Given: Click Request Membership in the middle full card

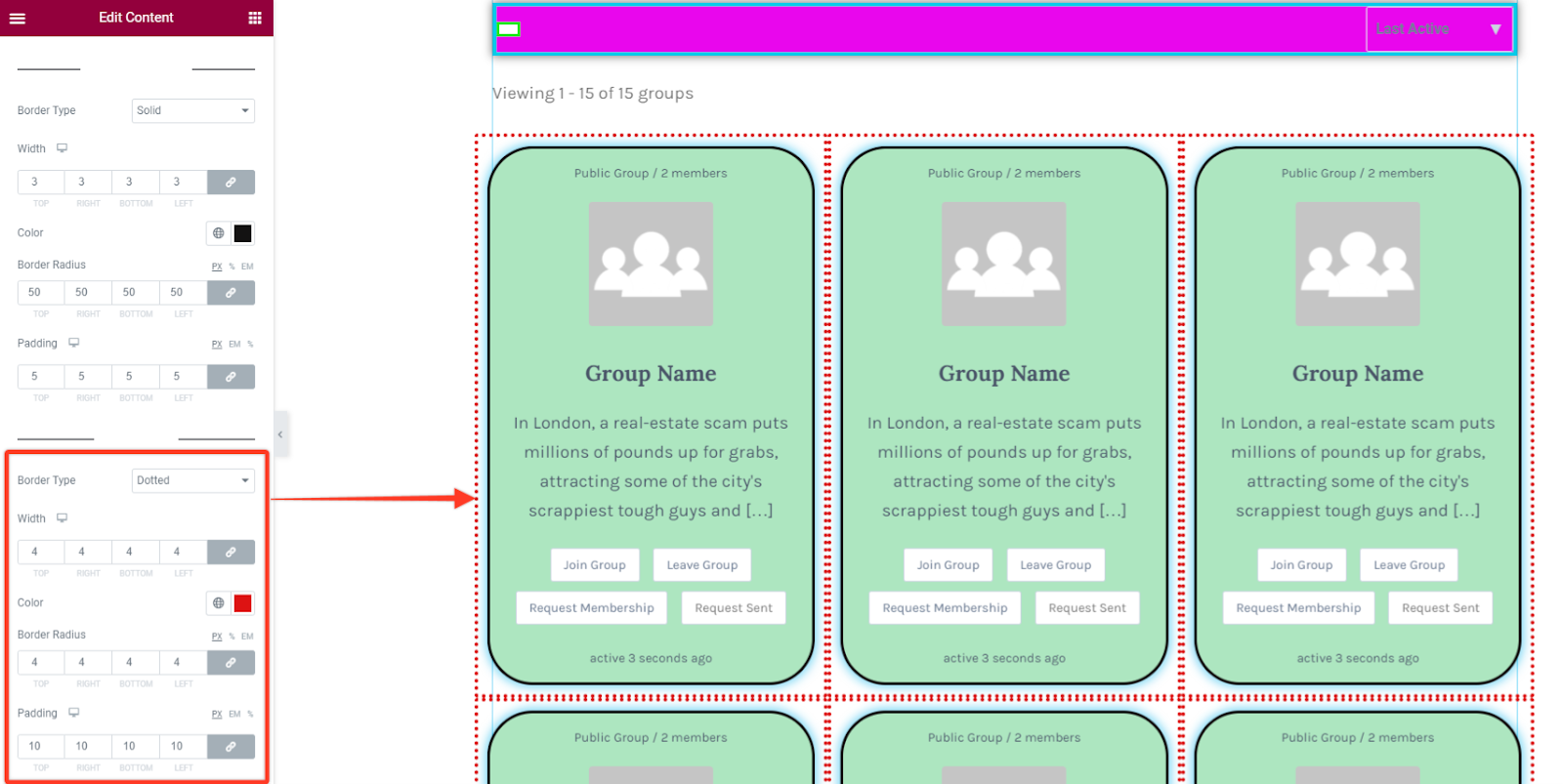Looking at the screenshot, I should (945, 608).
